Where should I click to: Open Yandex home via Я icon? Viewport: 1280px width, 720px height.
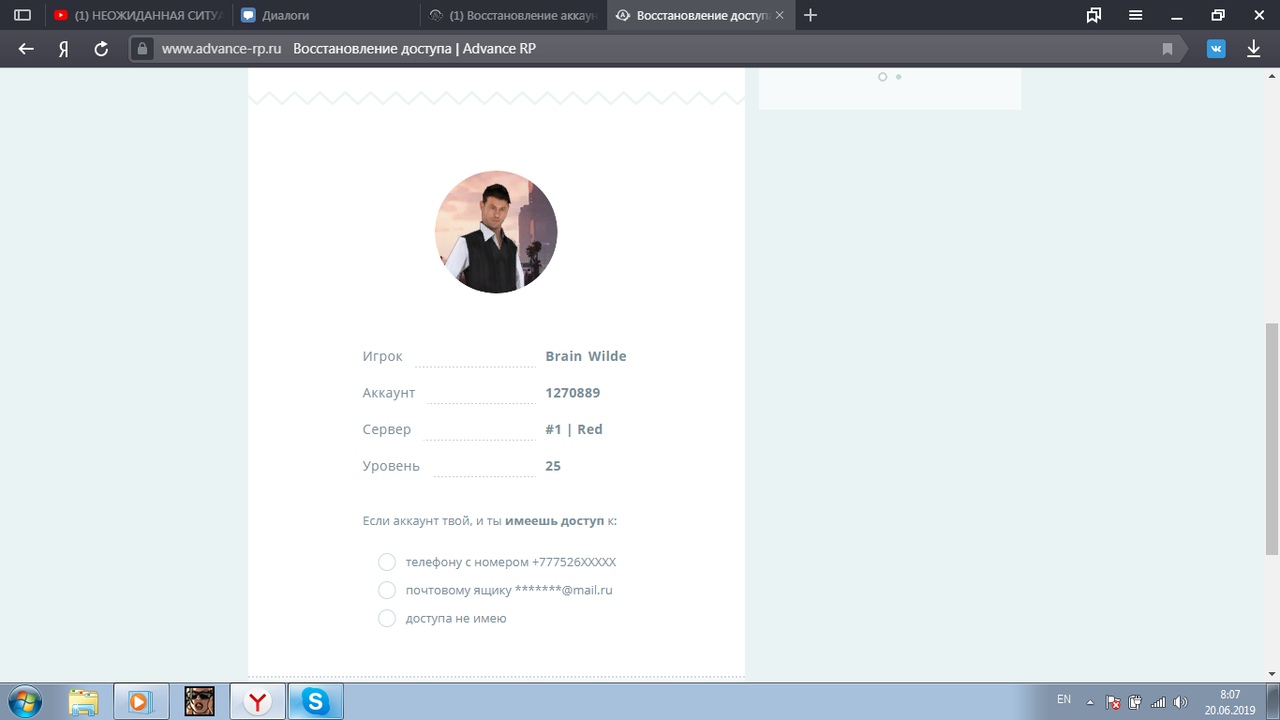coord(63,48)
